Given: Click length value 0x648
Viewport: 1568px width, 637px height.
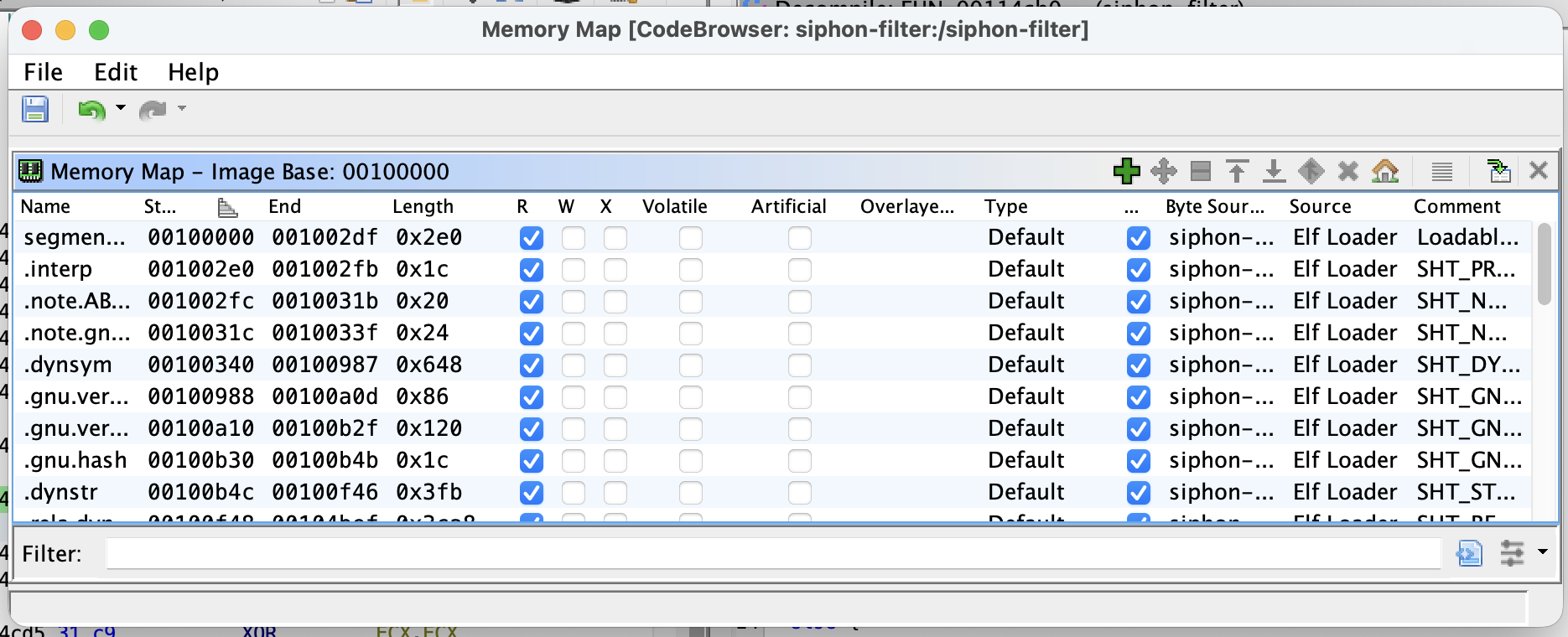Looking at the screenshot, I should coord(429,365).
